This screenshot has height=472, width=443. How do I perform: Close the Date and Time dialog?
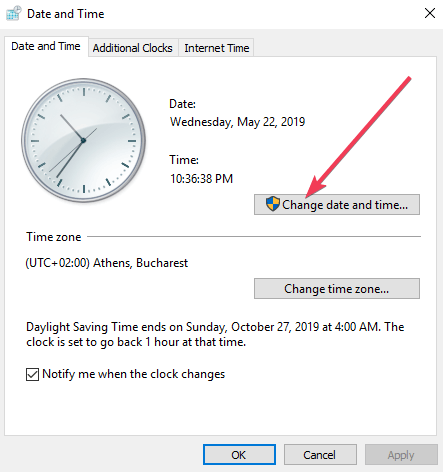(x=430, y=13)
